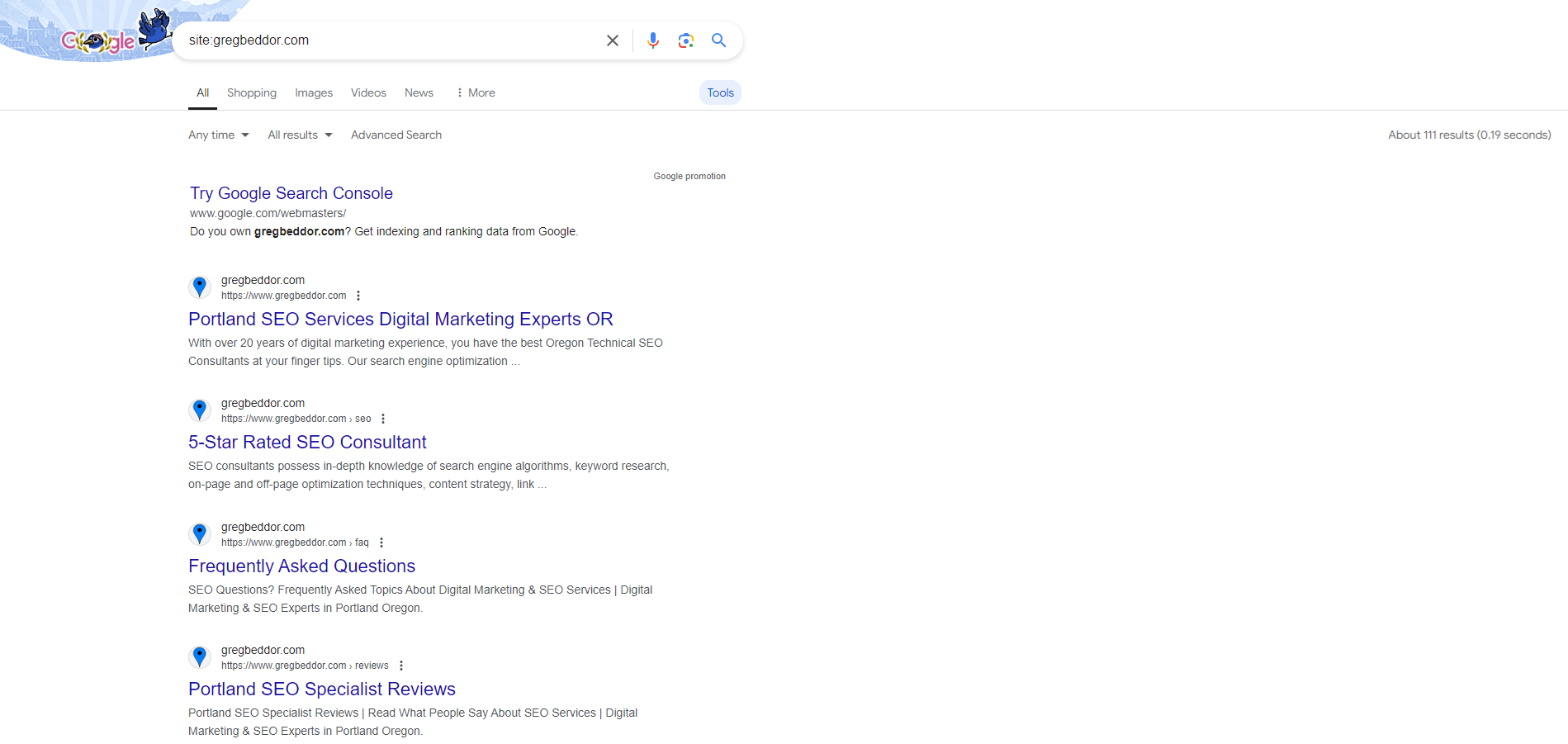Click snippet 'SEO Questions? Frequently Asked Topics'

[420, 599]
